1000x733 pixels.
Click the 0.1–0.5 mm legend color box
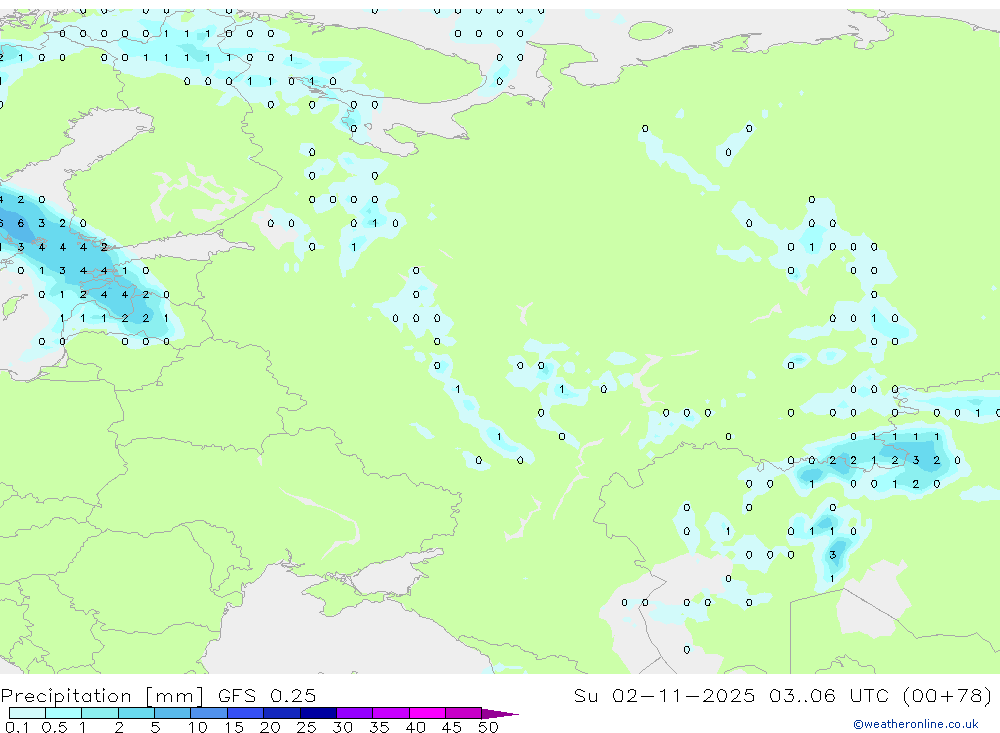pyautogui.click(x=27, y=713)
